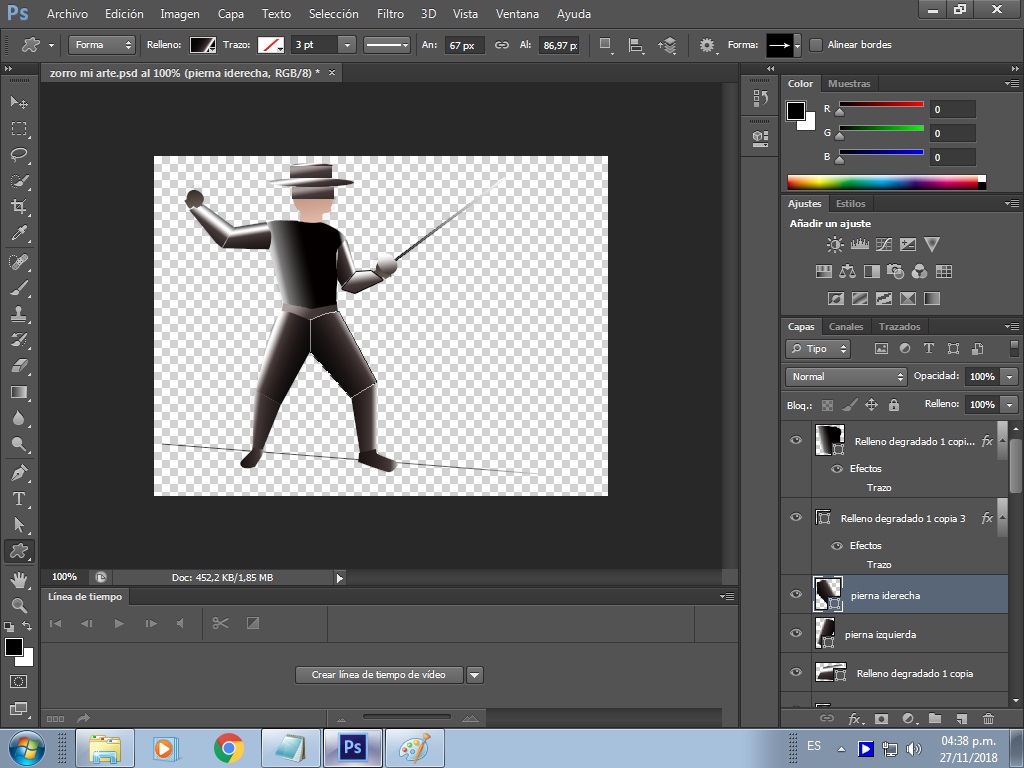Screen dimensions: 1024x768
Task: Delete layer with trash icon
Action: tap(988, 718)
